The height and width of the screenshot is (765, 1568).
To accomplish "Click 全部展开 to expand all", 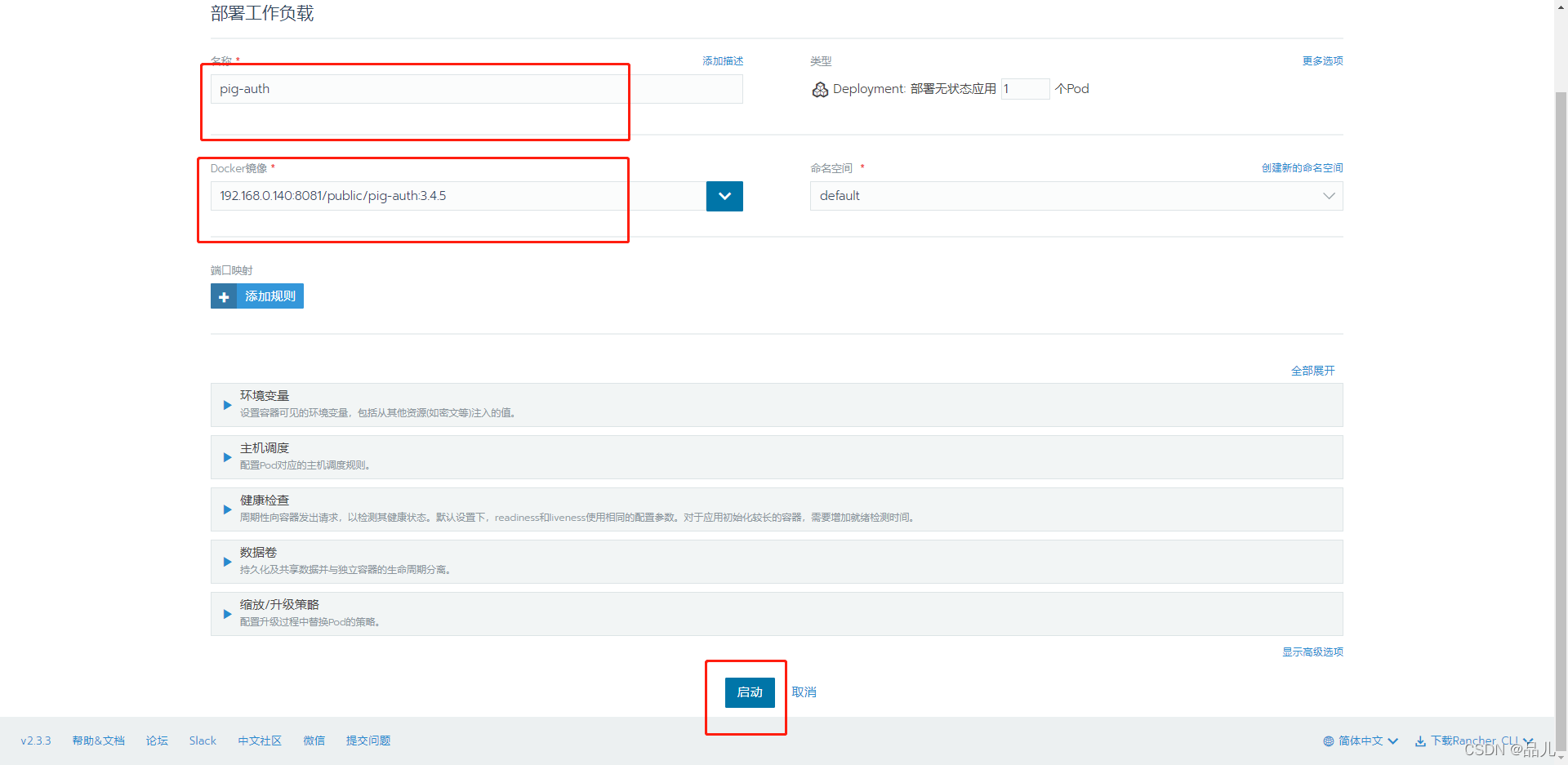I will tap(1312, 371).
